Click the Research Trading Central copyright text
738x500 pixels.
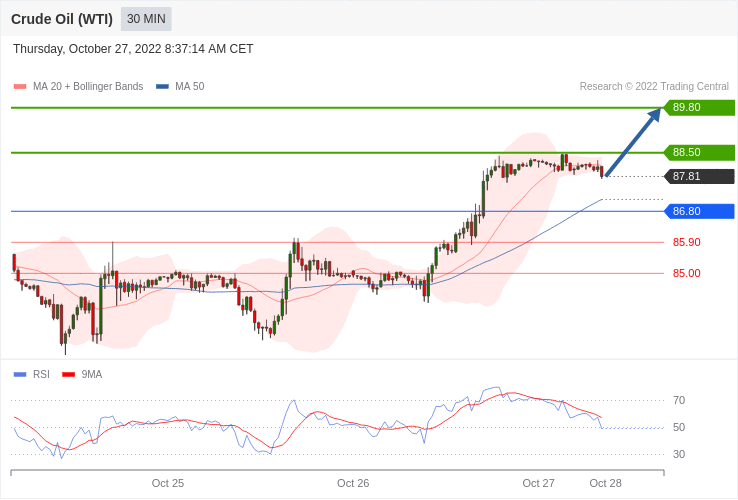654,87
